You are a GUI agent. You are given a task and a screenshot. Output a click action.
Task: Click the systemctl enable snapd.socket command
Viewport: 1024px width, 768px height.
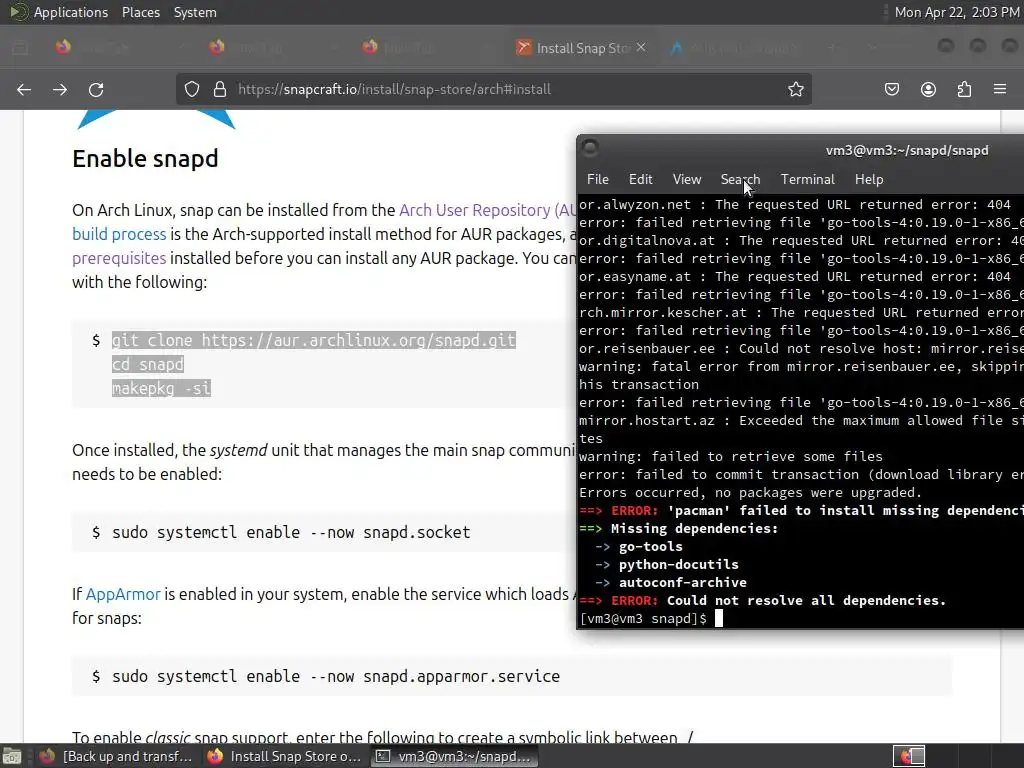[x=291, y=532]
